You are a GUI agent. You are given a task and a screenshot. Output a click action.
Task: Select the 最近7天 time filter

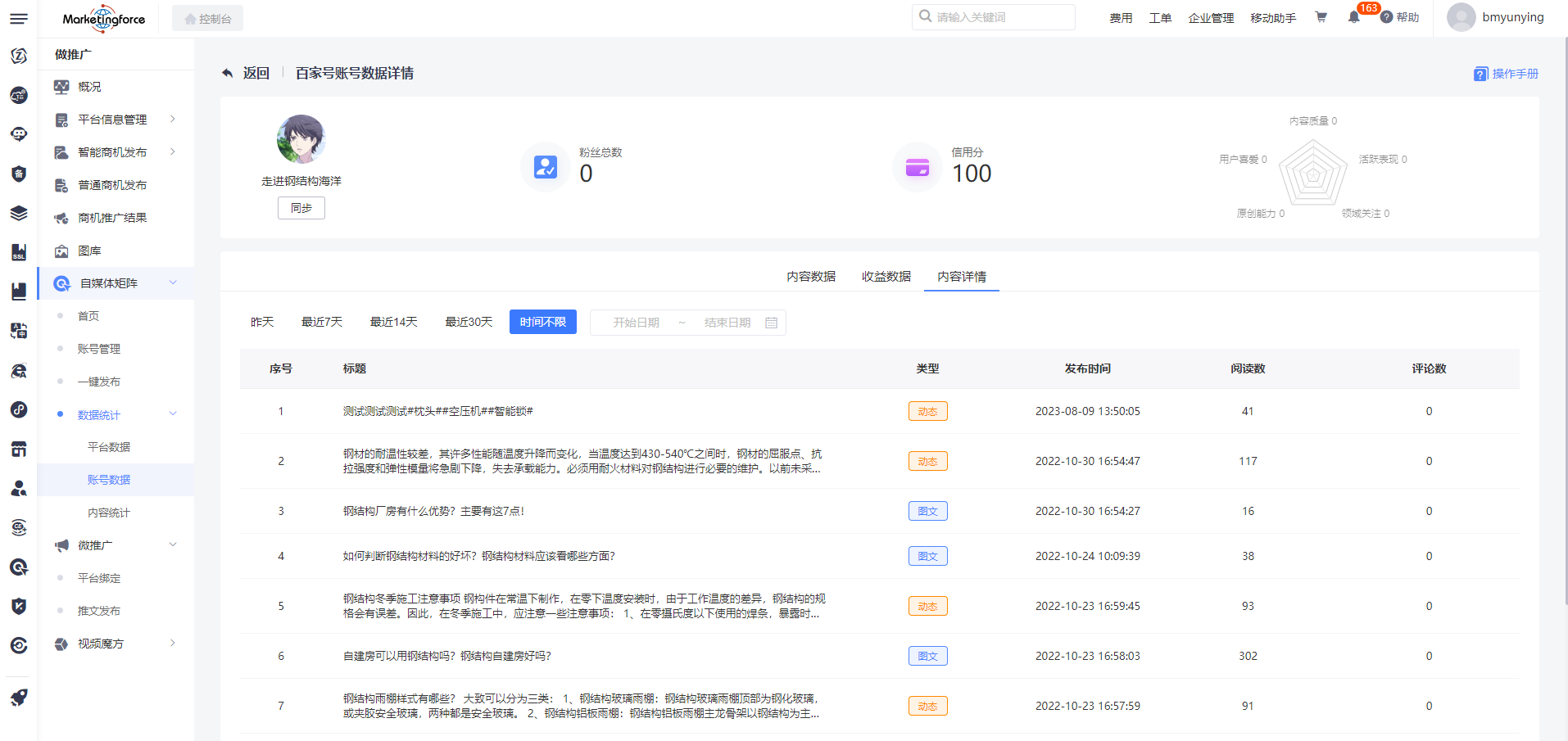(x=322, y=322)
